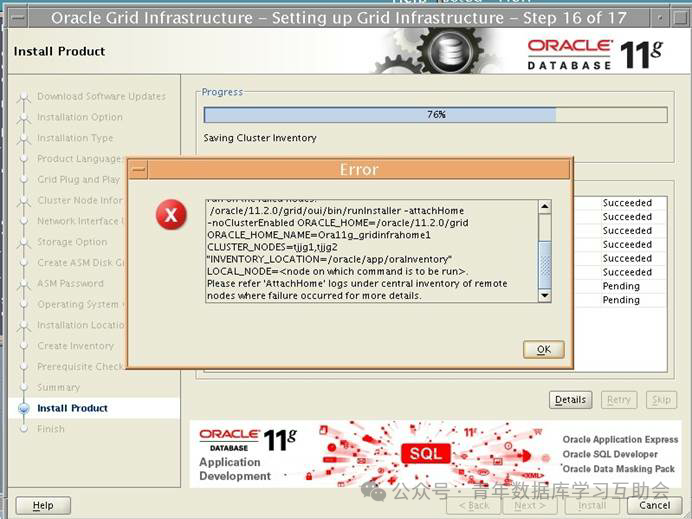Click the Oracle Database 11g header logo
This screenshot has width=692, height=519.
[x=595, y=55]
